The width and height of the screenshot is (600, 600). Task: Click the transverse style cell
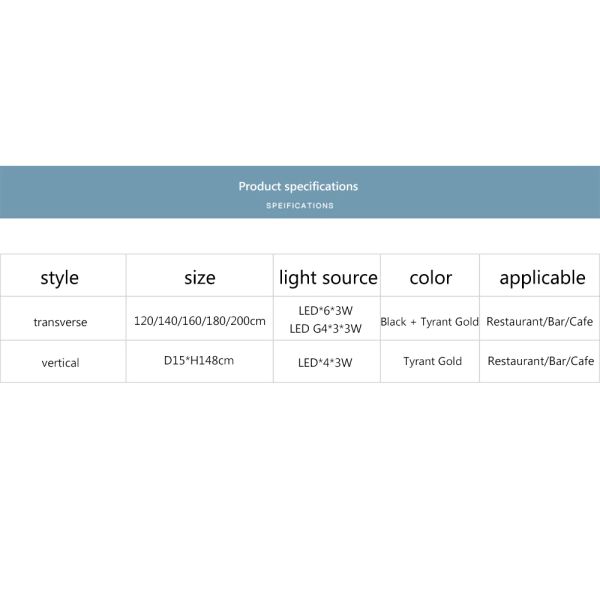61,322
